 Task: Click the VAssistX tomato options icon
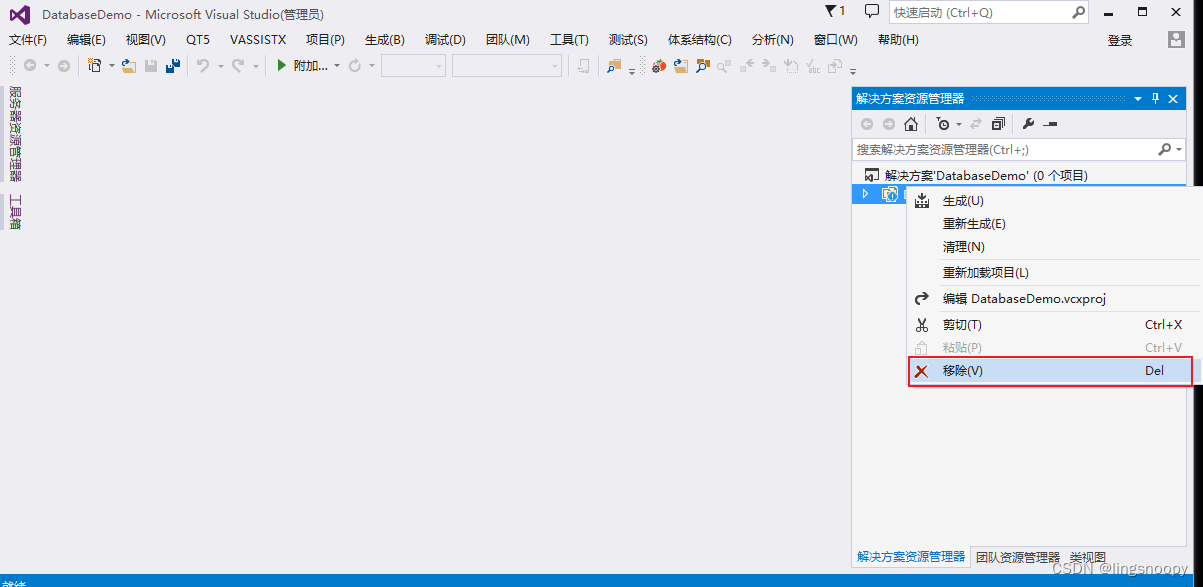tap(658, 66)
